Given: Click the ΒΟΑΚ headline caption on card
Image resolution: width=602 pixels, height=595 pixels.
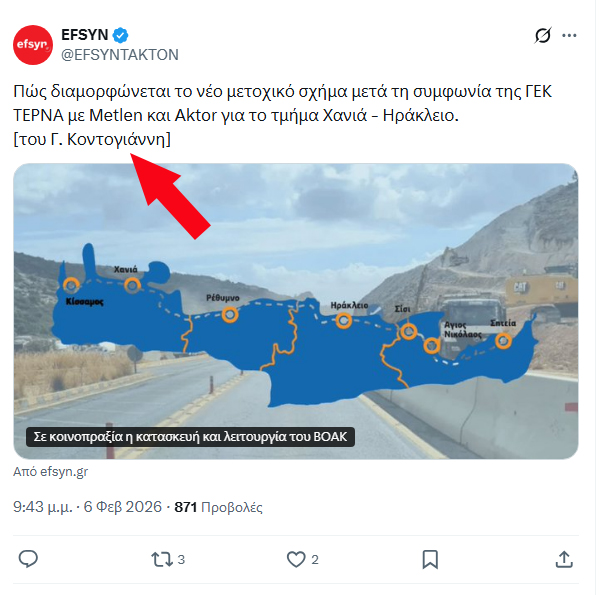Looking at the screenshot, I should pos(190,437).
